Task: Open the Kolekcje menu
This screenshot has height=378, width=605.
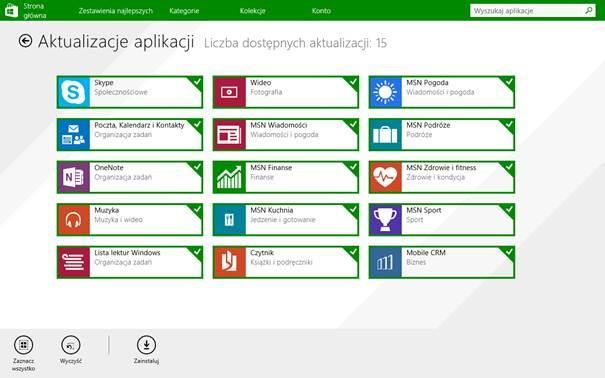Action: [x=252, y=11]
